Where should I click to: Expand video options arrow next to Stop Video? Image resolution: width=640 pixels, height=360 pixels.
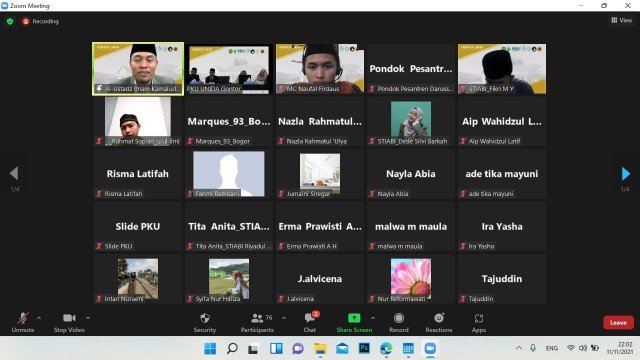coord(88,318)
